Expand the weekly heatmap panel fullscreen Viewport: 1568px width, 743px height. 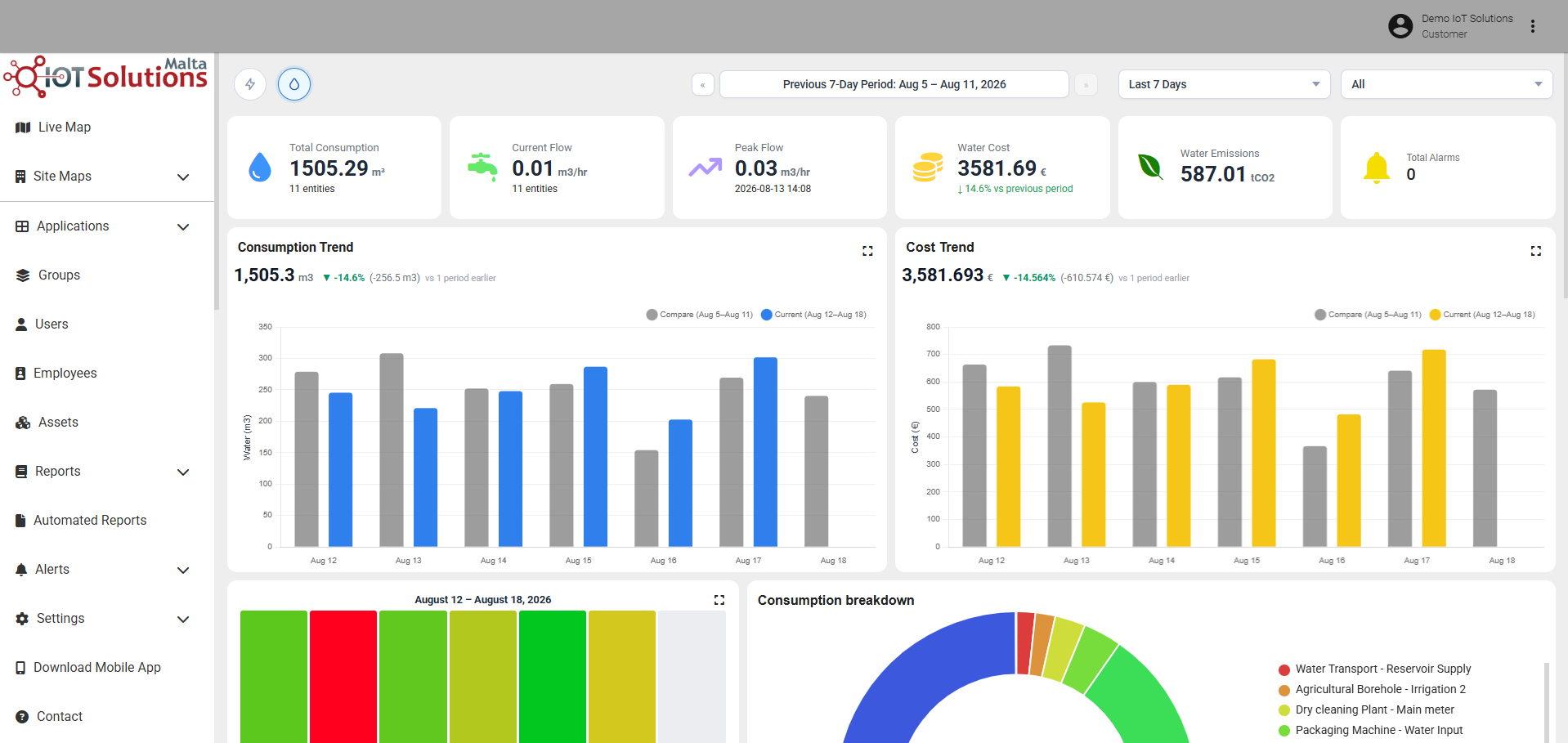pos(719,600)
